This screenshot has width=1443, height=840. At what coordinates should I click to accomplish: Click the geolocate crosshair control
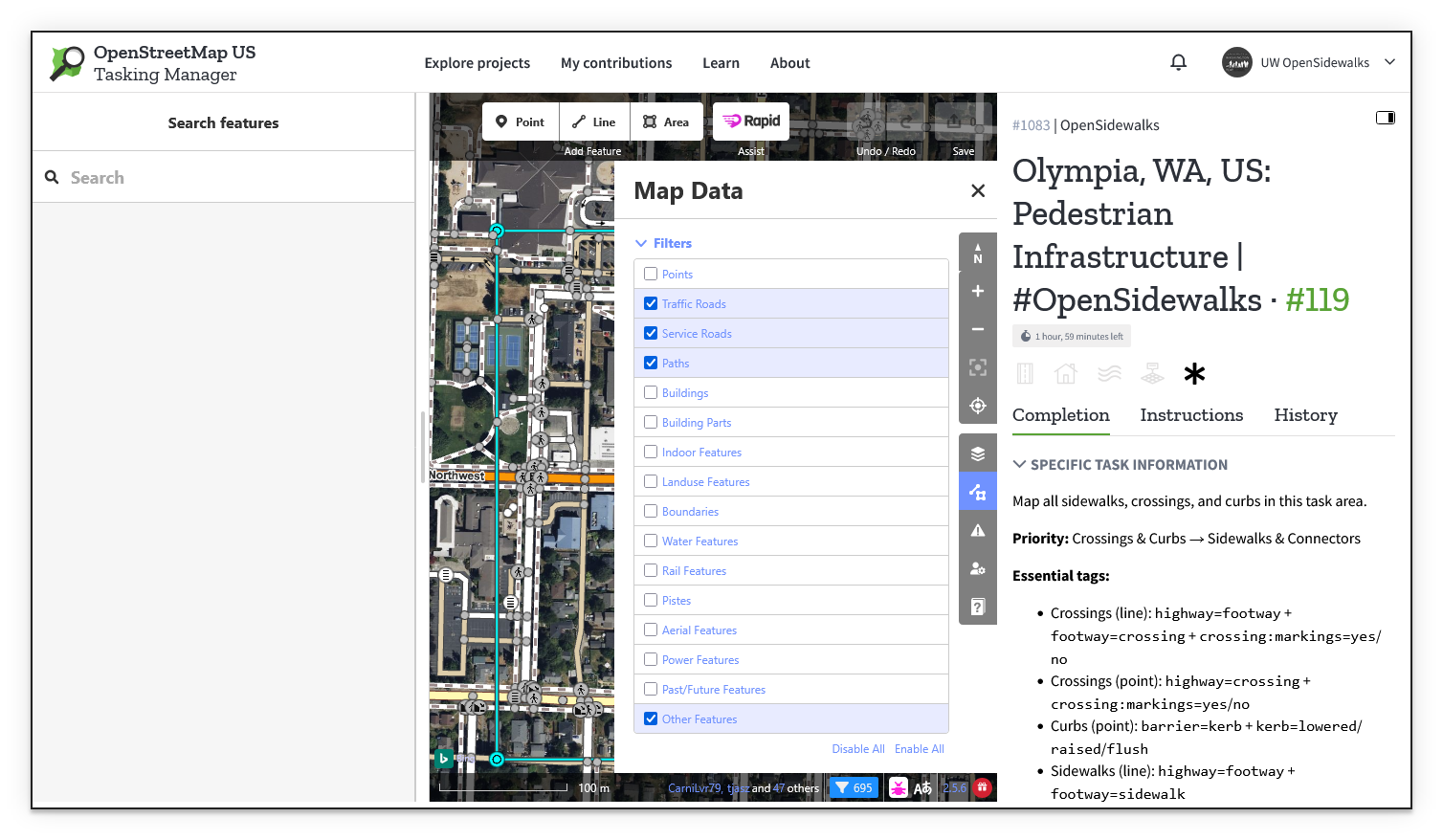pyautogui.click(x=977, y=405)
